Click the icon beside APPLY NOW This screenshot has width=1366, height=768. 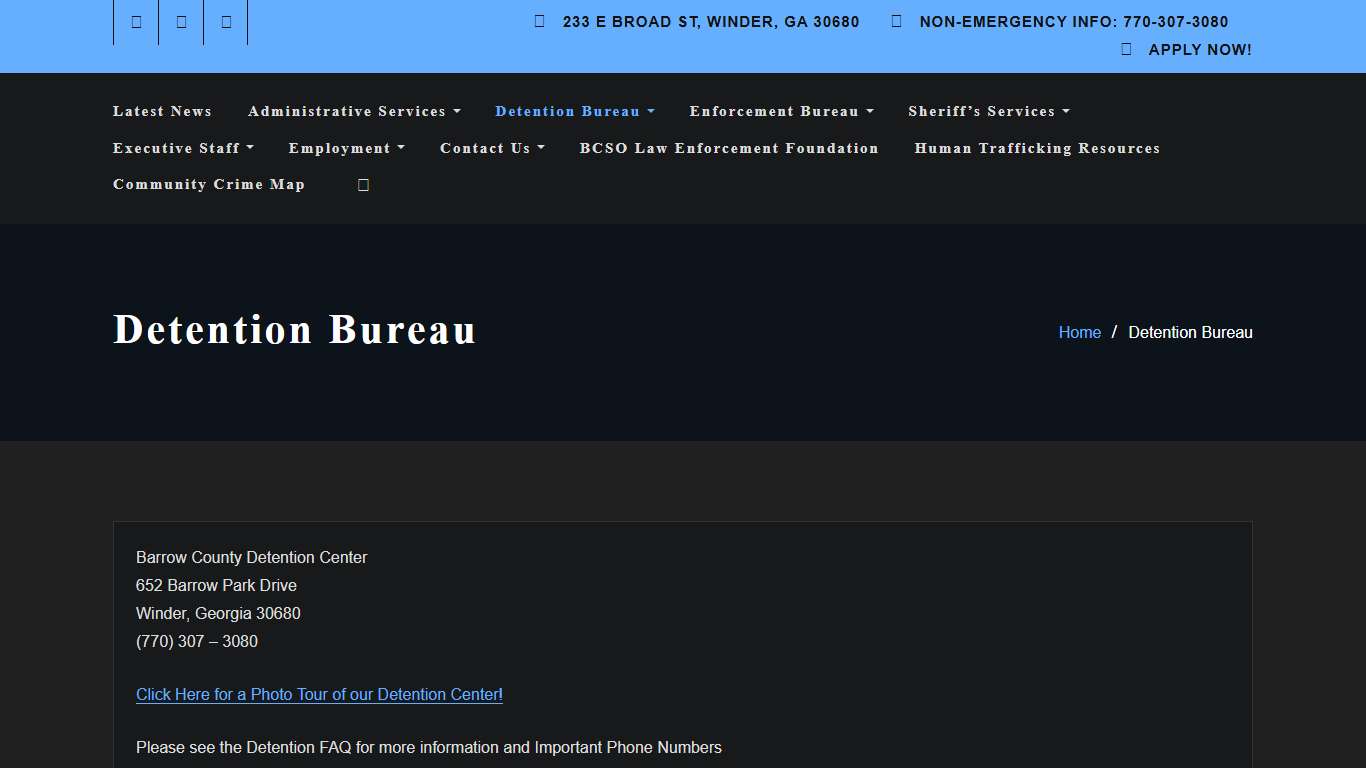click(x=1124, y=48)
